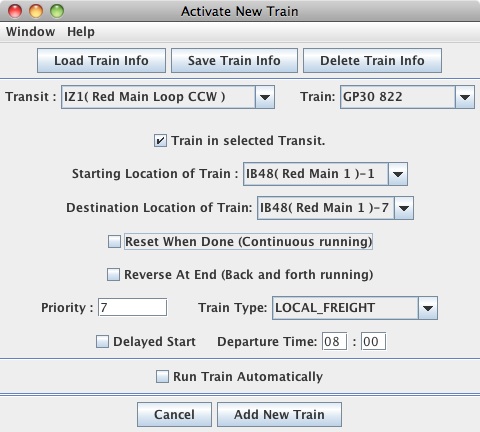Open the Transit dropdown arrow

(265, 97)
